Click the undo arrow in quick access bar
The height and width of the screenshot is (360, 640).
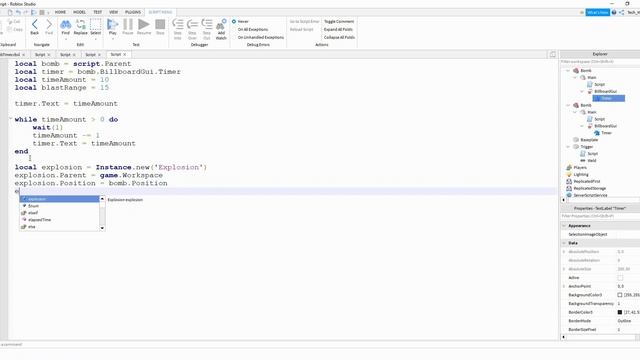coord(18,12)
